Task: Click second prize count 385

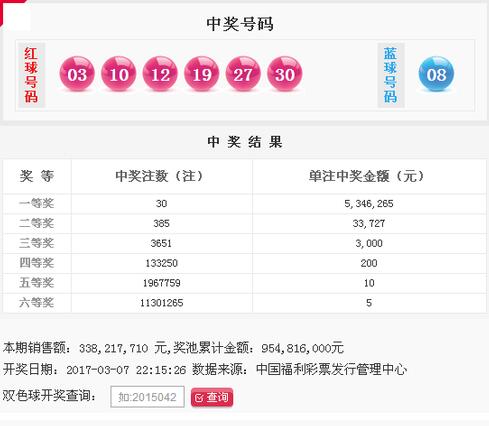Action: tap(161, 223)
